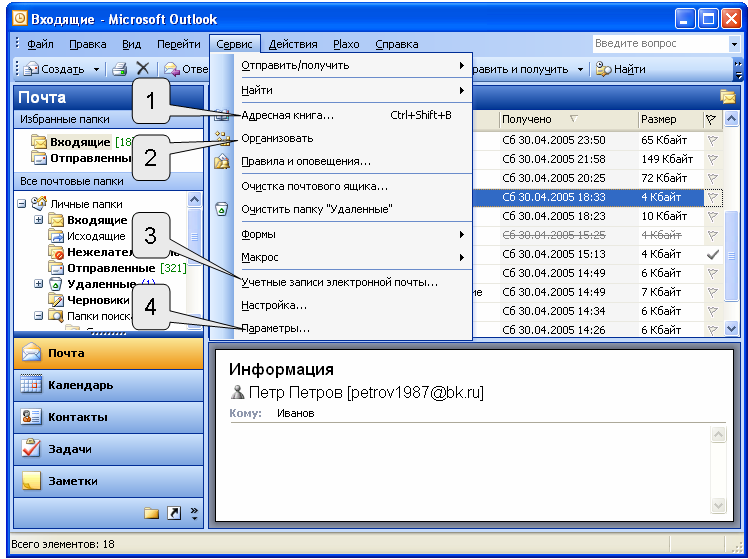Open the Действия menu
The image size is (748, 559).
pos(293,44)
